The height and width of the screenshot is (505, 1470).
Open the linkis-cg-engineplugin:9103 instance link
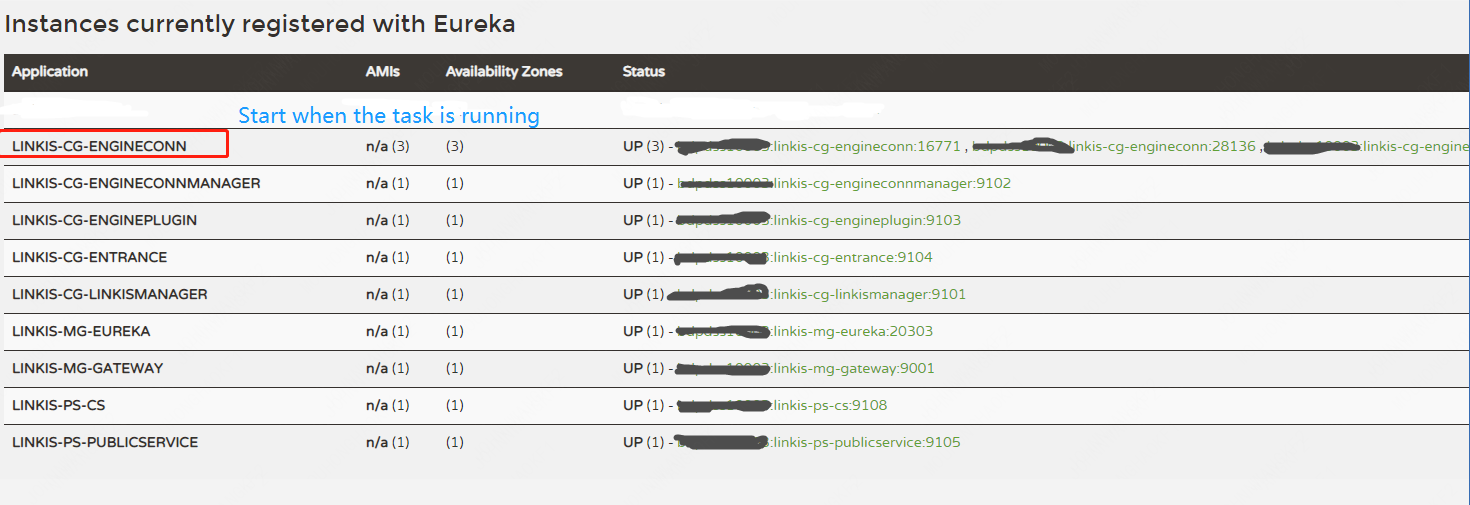(866, 221)
